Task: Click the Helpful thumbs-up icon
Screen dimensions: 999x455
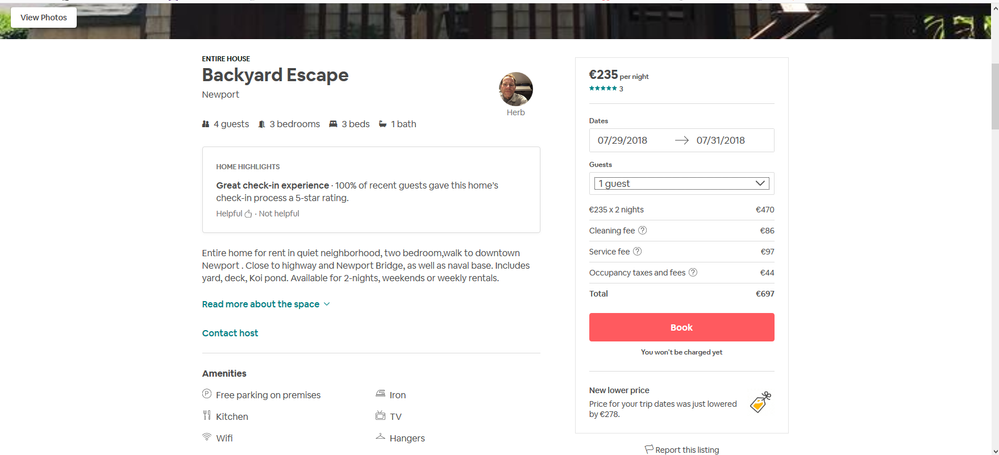Action: click(249, 214)
